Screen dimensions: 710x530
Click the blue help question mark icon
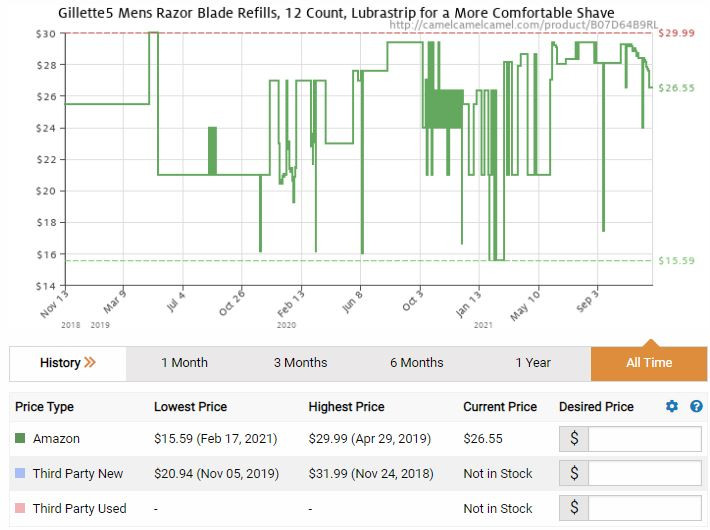696,406
